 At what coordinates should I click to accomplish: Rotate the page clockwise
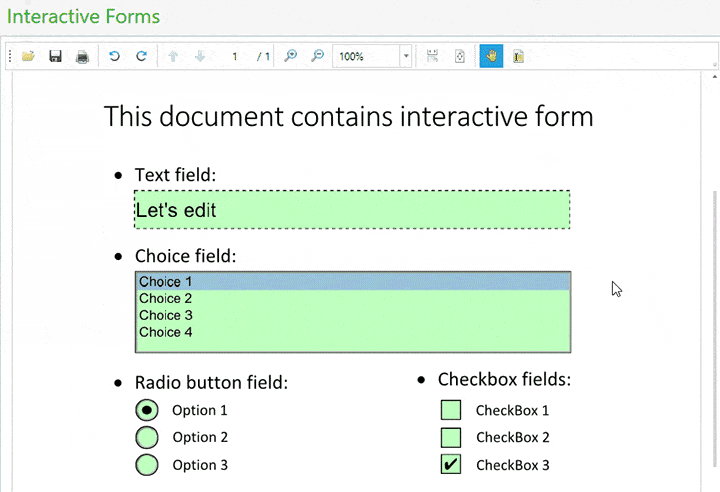pos(141,56)
